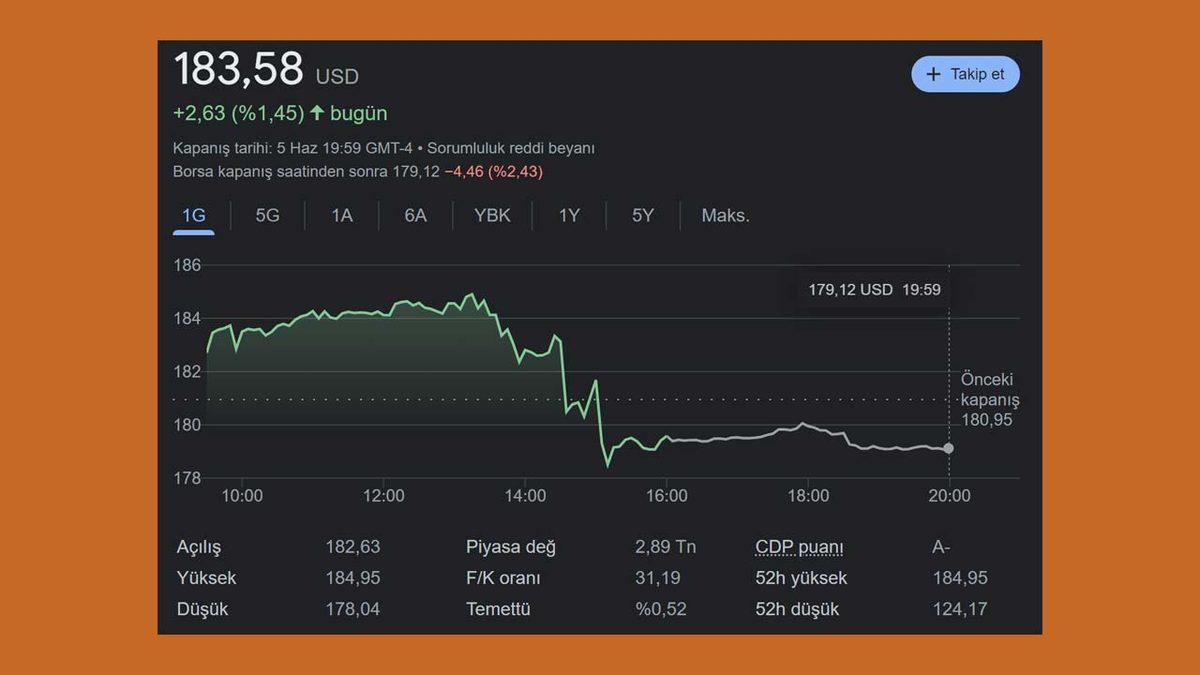This screenshot has width=1200, height=675.
Task: Select the 1G time range tab
Action: (193, 215)
